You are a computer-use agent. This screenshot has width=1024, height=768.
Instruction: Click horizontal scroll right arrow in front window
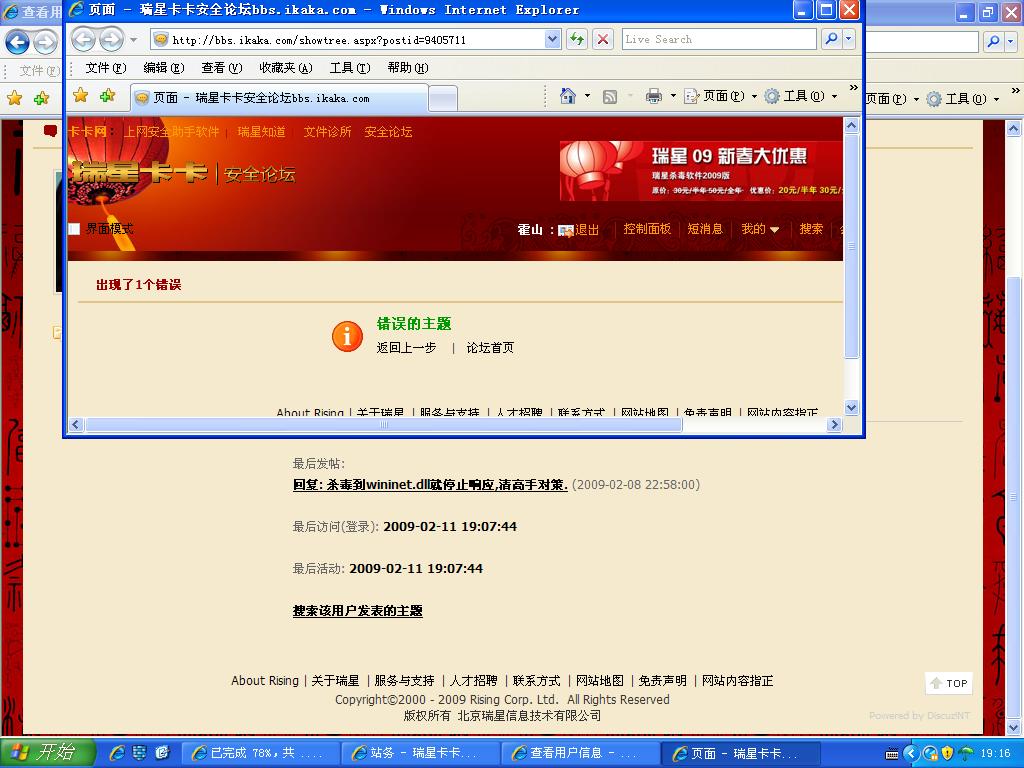[834, 424]
